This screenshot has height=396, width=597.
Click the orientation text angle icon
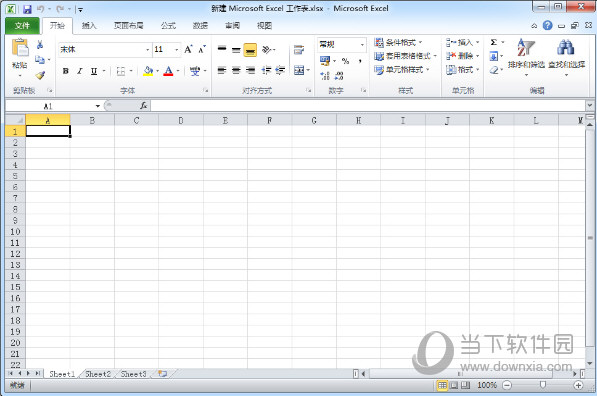click(267, 50)
